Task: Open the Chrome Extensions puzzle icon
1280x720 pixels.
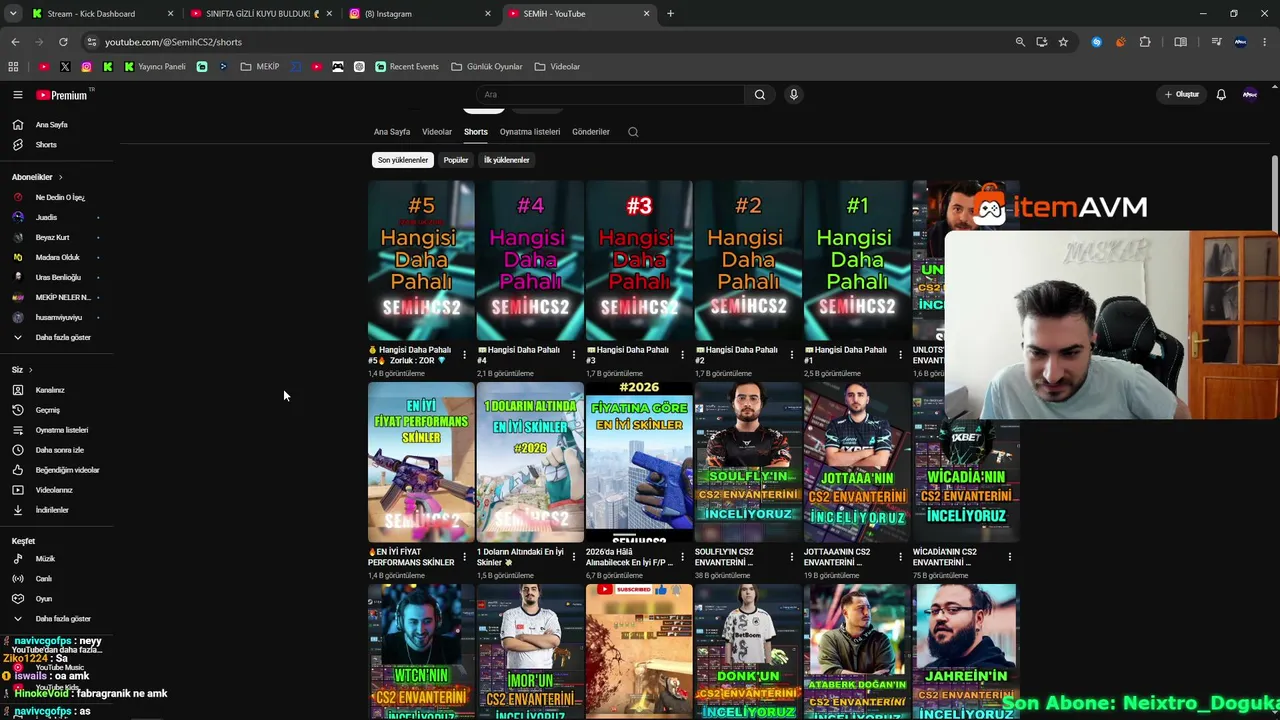Action: pyautogui.click(x=1145, y=42)
